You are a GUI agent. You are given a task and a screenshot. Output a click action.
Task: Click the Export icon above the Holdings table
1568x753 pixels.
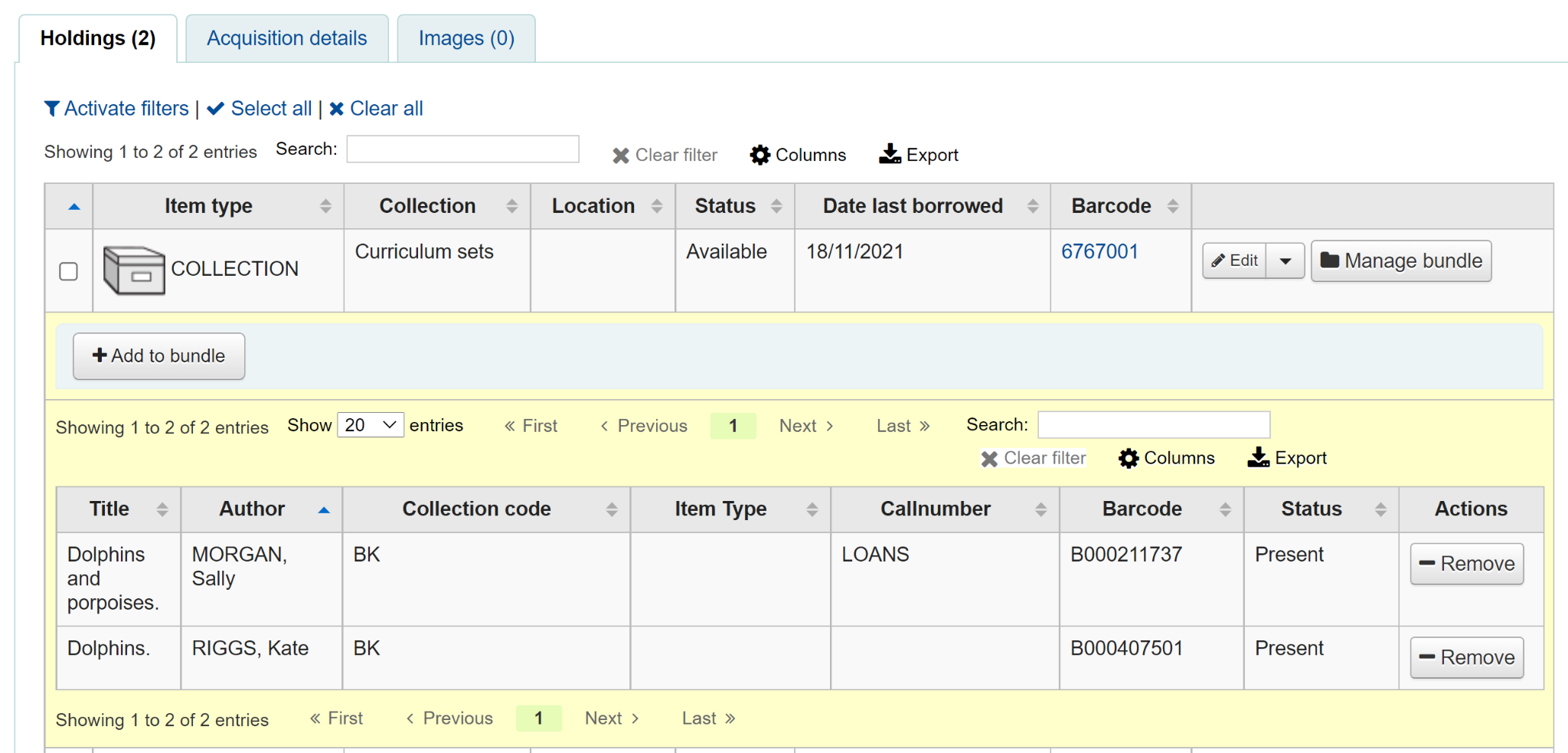click(x=919, y=154)
